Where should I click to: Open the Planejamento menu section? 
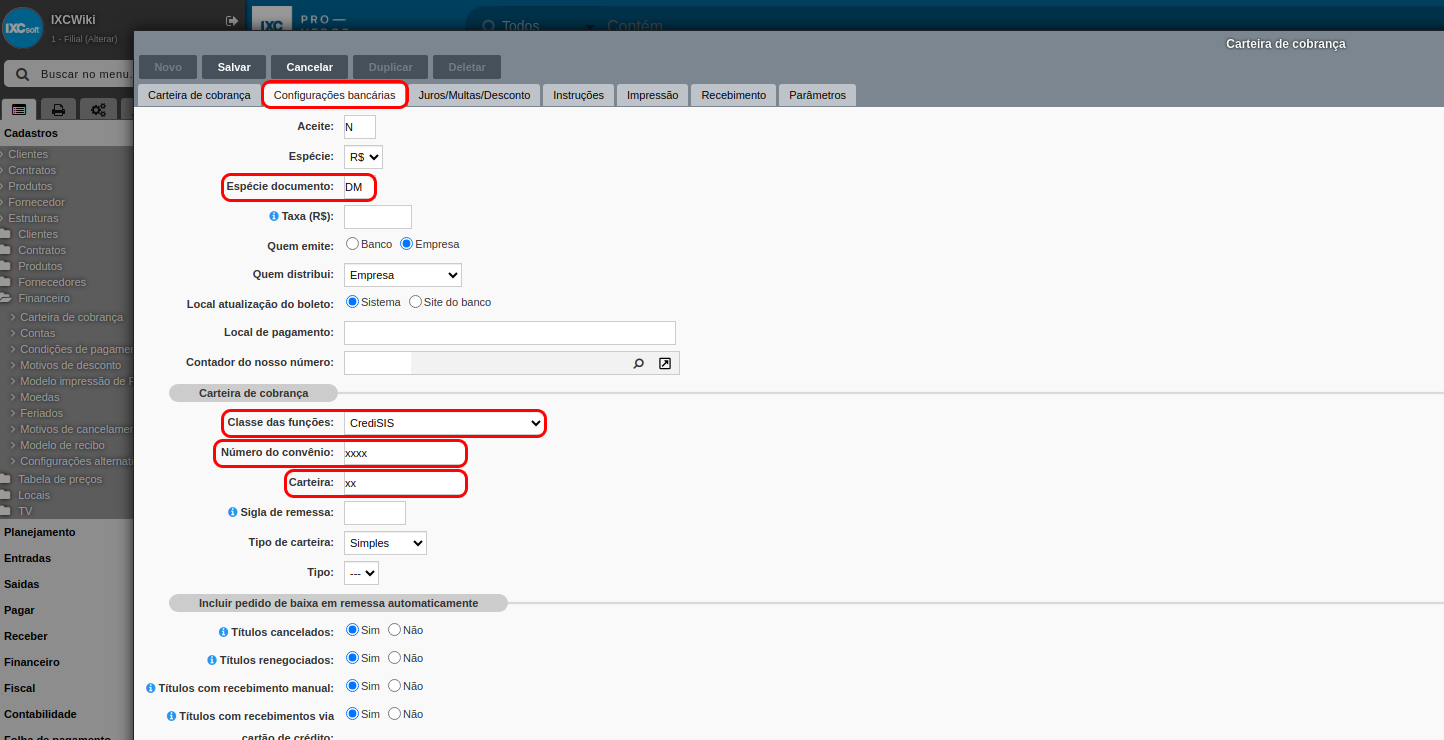[x=40, y=532]
